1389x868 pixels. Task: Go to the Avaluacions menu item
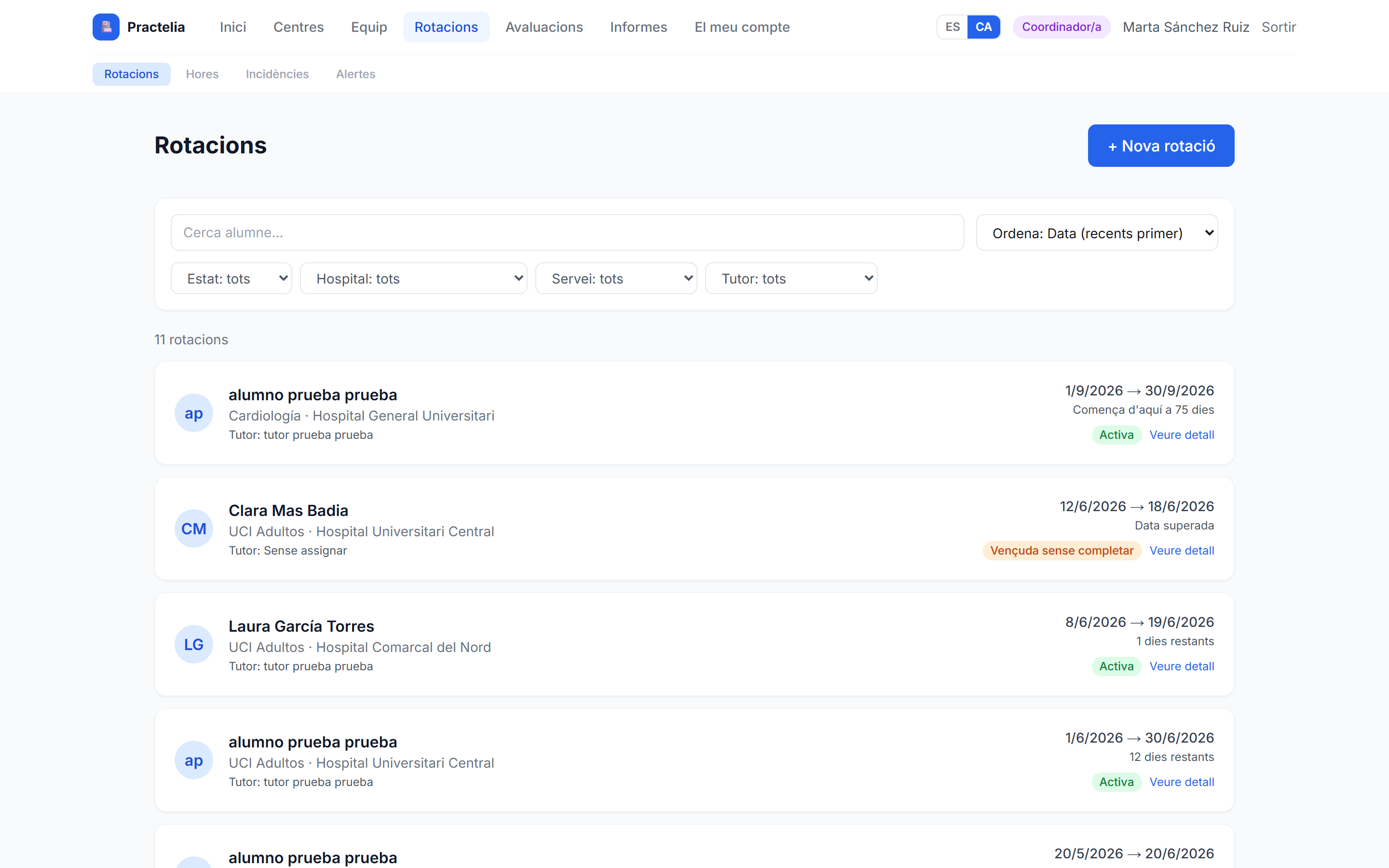[544, 27]
